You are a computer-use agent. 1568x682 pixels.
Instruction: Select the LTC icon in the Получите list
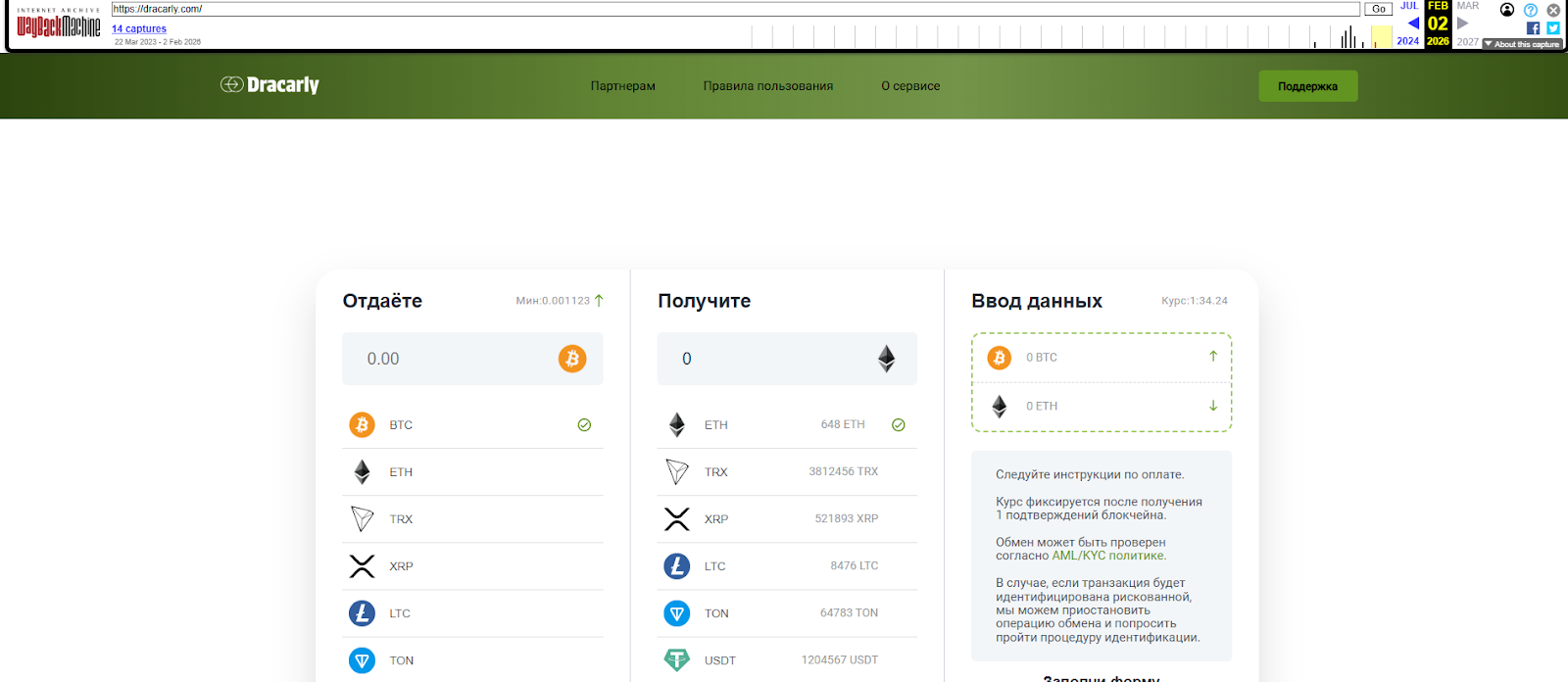pos(676,566)
